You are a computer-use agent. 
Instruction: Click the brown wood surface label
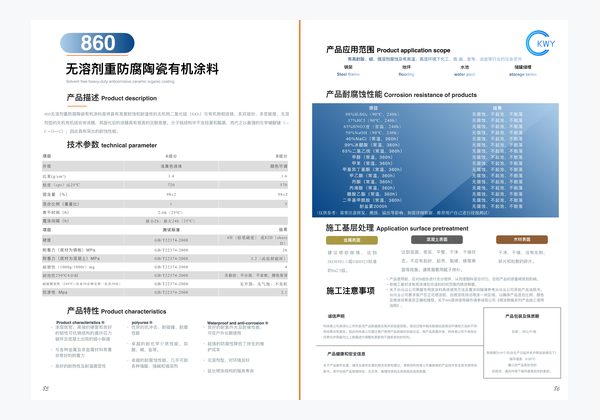522,239
